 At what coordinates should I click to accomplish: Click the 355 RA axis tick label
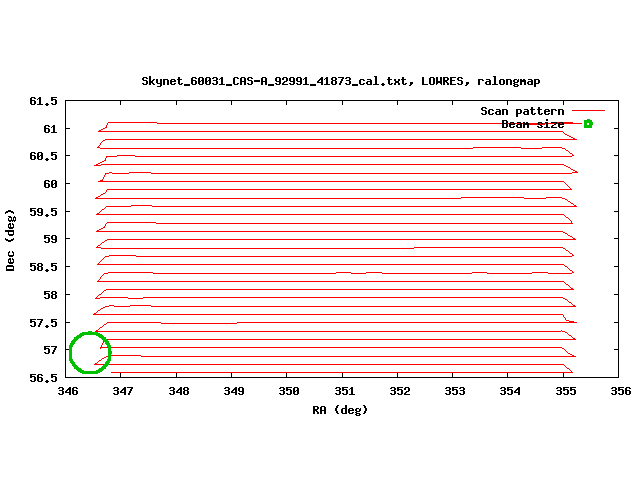point(566,391)
